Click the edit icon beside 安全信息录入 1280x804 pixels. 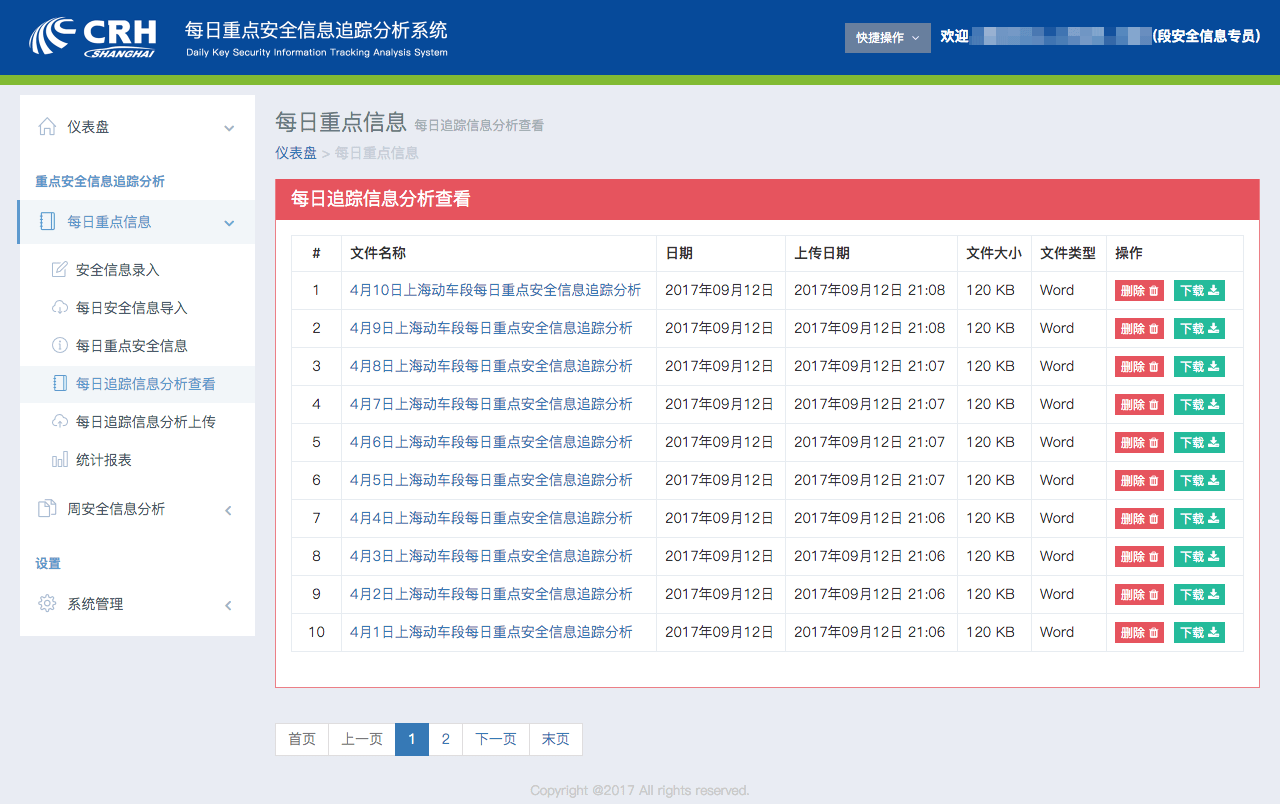60,270
